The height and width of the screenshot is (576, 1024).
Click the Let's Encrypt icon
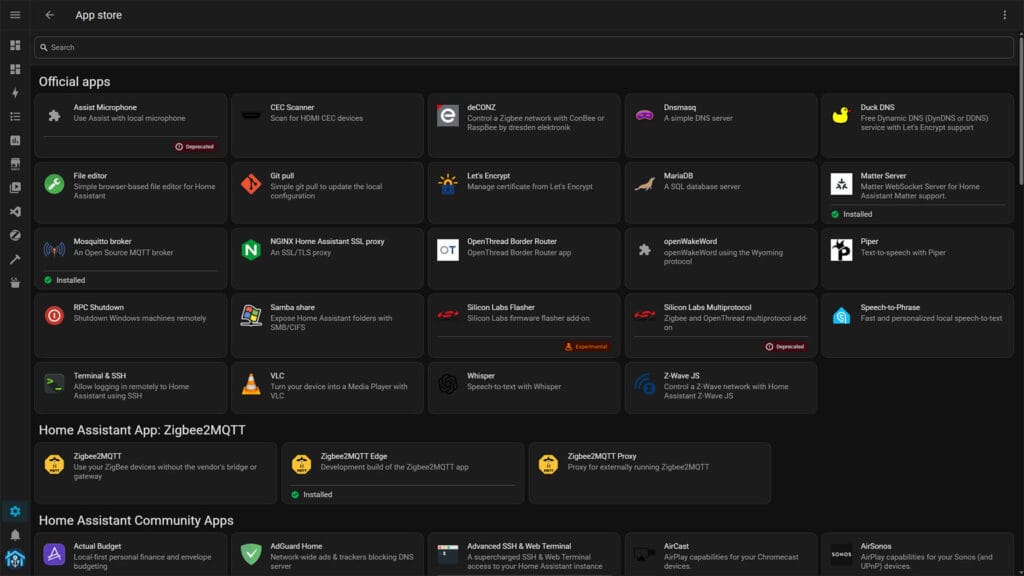[447, 184]
